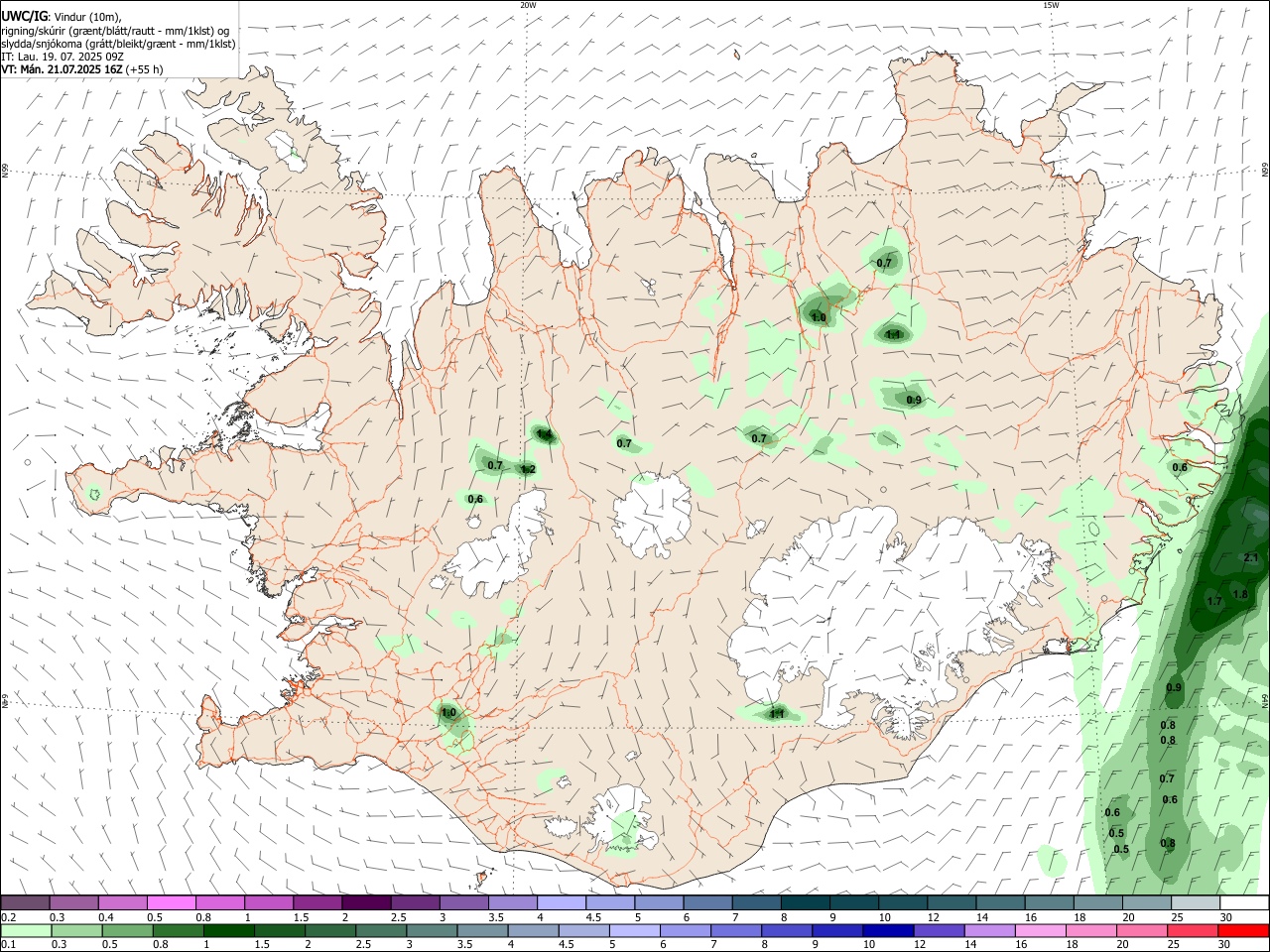Click the gray-green 3 swatch on rain scale
The height and width of the screenshot is (952, 1270).
pyautogui.click(x=433, y=931)
